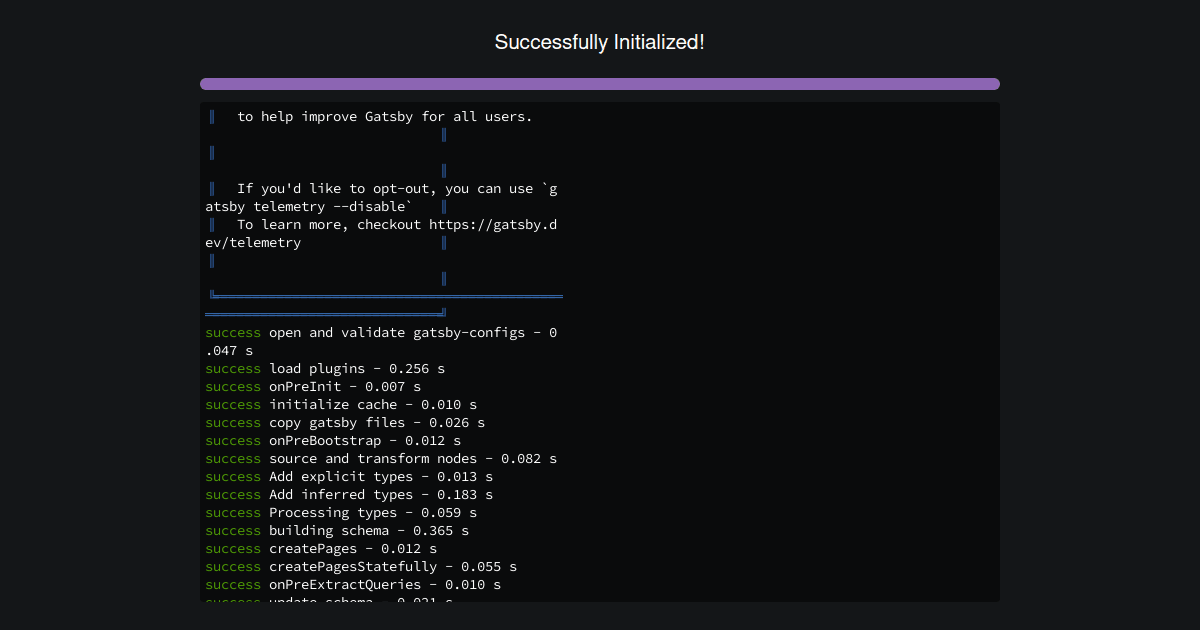Click the Successfully Initialized! heading
1200x630 pixels.
click(599, 42)
